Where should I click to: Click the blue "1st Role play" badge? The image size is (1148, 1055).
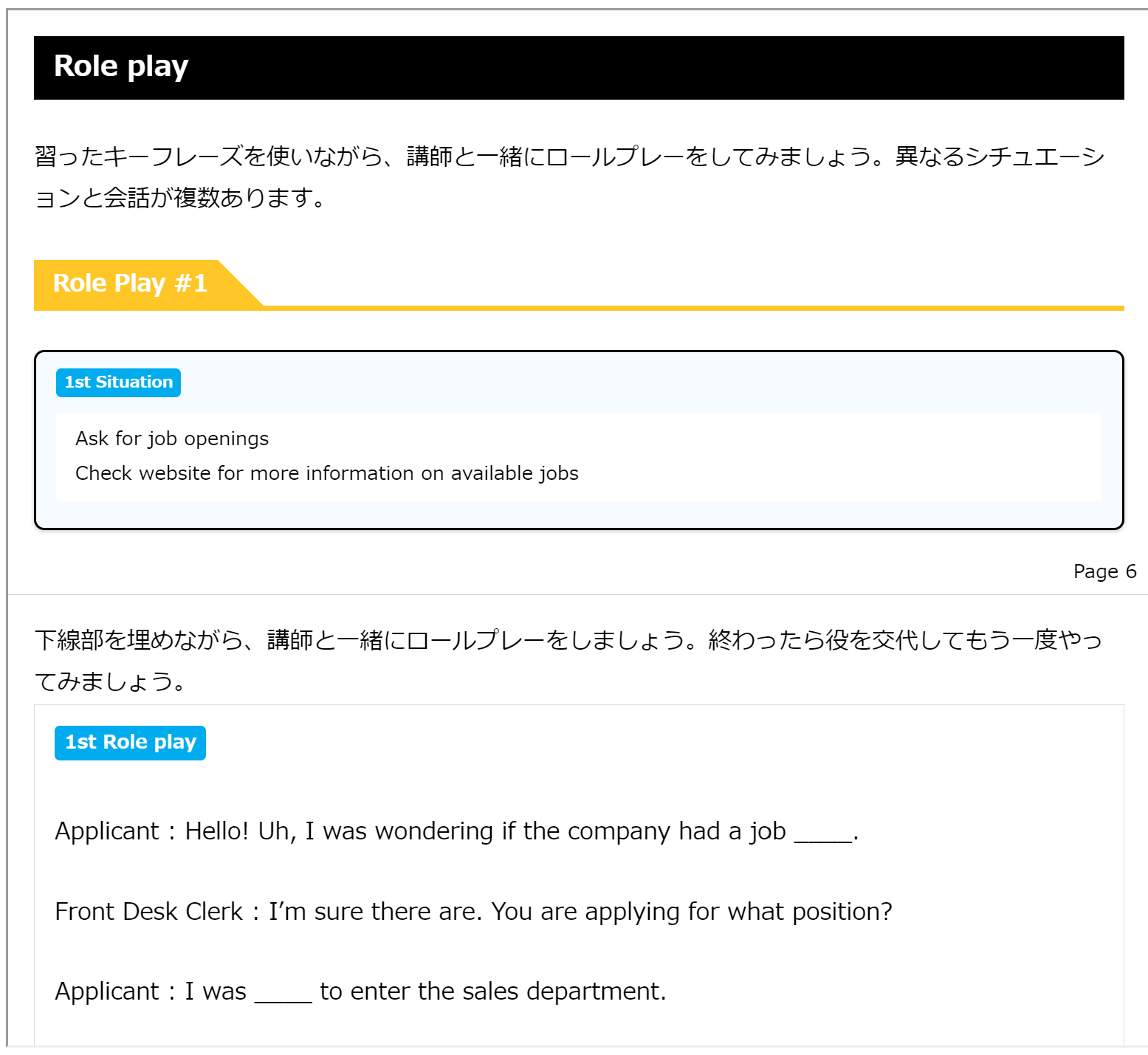[x=130, y=742]
